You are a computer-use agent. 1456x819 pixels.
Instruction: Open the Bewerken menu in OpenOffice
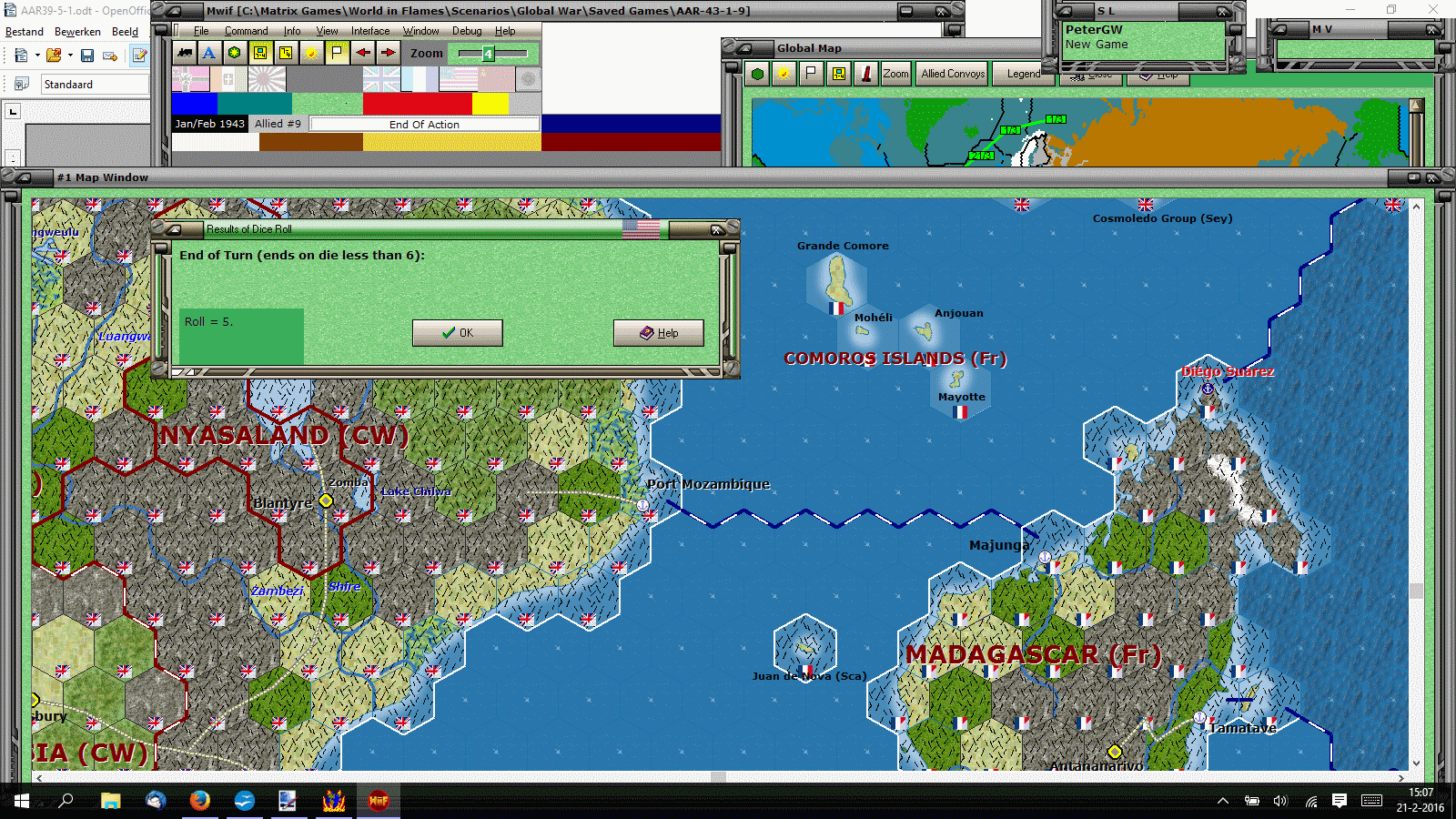click(x=77, y=32)
